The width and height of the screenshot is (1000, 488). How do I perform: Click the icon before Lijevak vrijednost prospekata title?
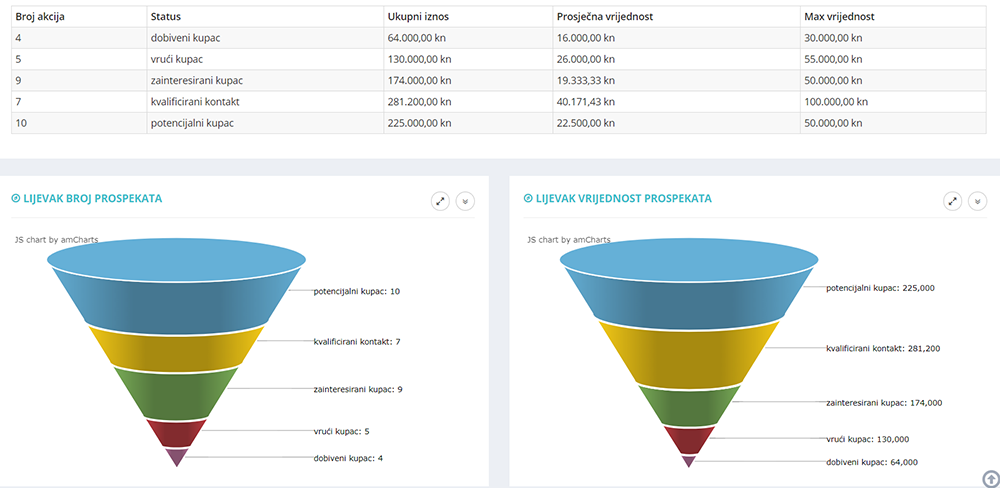(528, 198)
